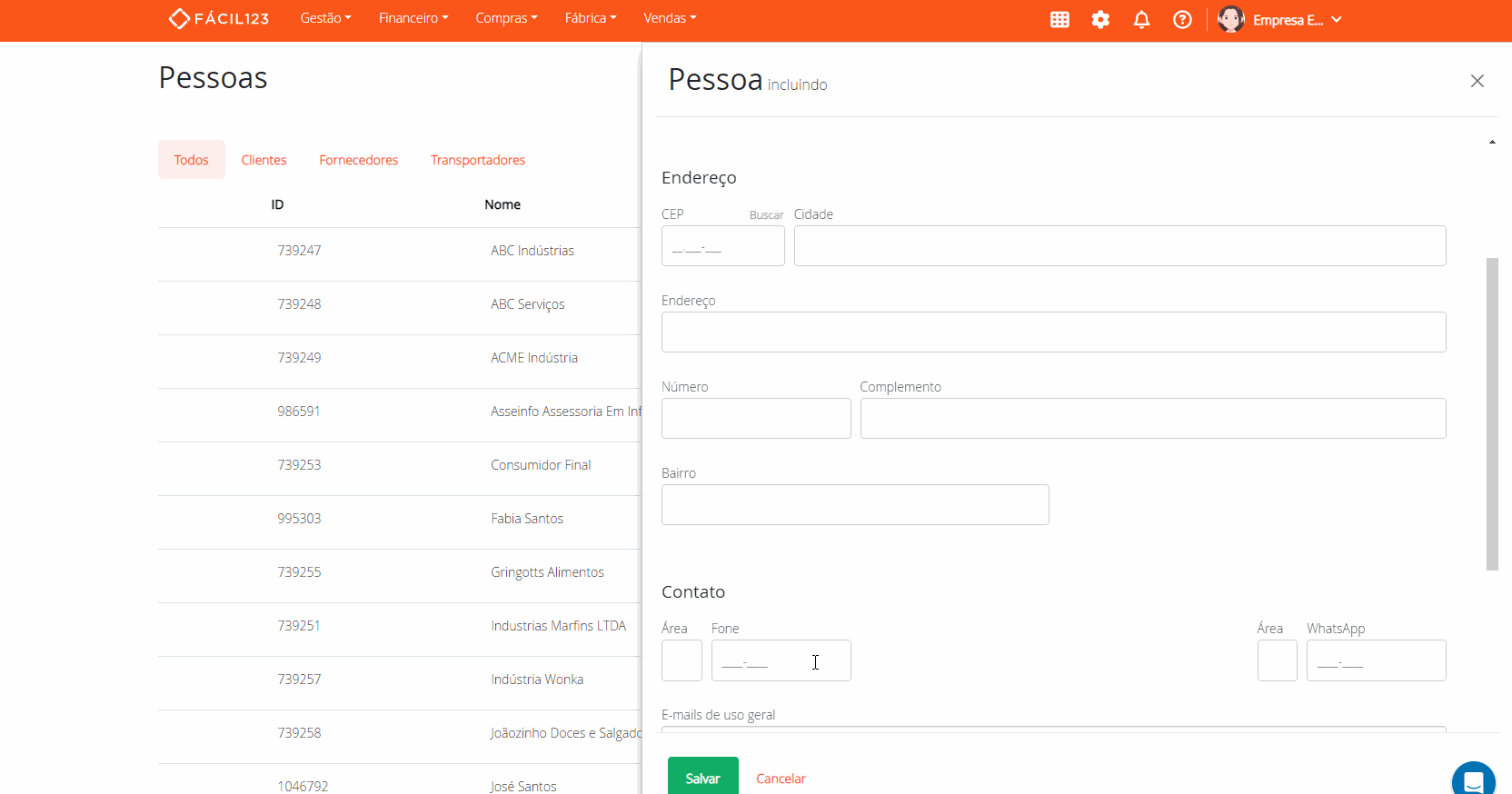Select the Transportadores tab

point(478,160)
